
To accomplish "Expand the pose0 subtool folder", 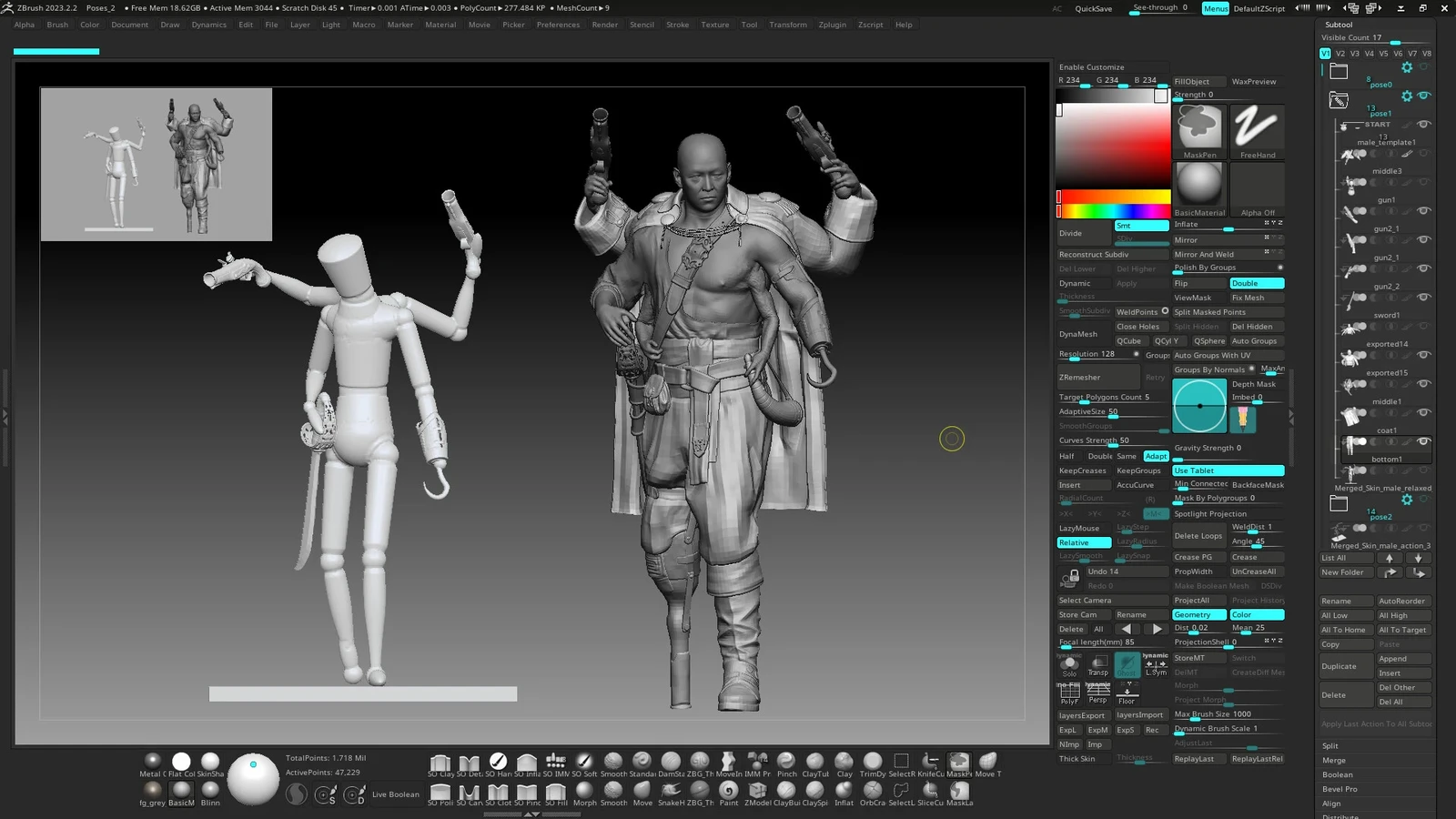I will click(x=1339, y=71).
